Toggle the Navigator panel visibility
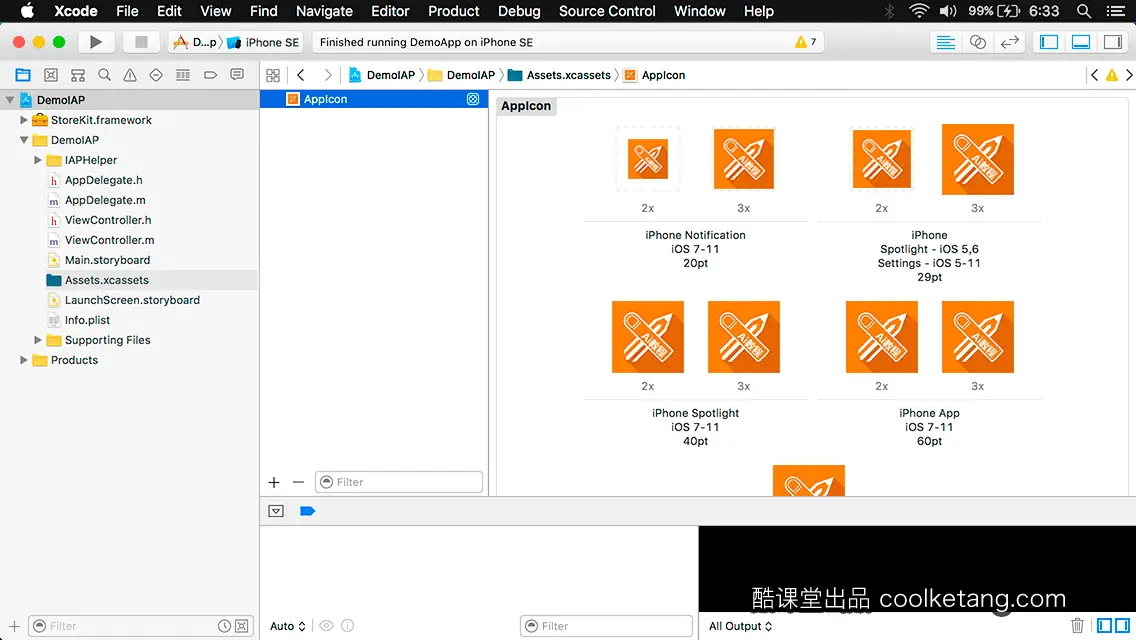This screenshot has height=640, width=1136. (x=1049, y=42)
